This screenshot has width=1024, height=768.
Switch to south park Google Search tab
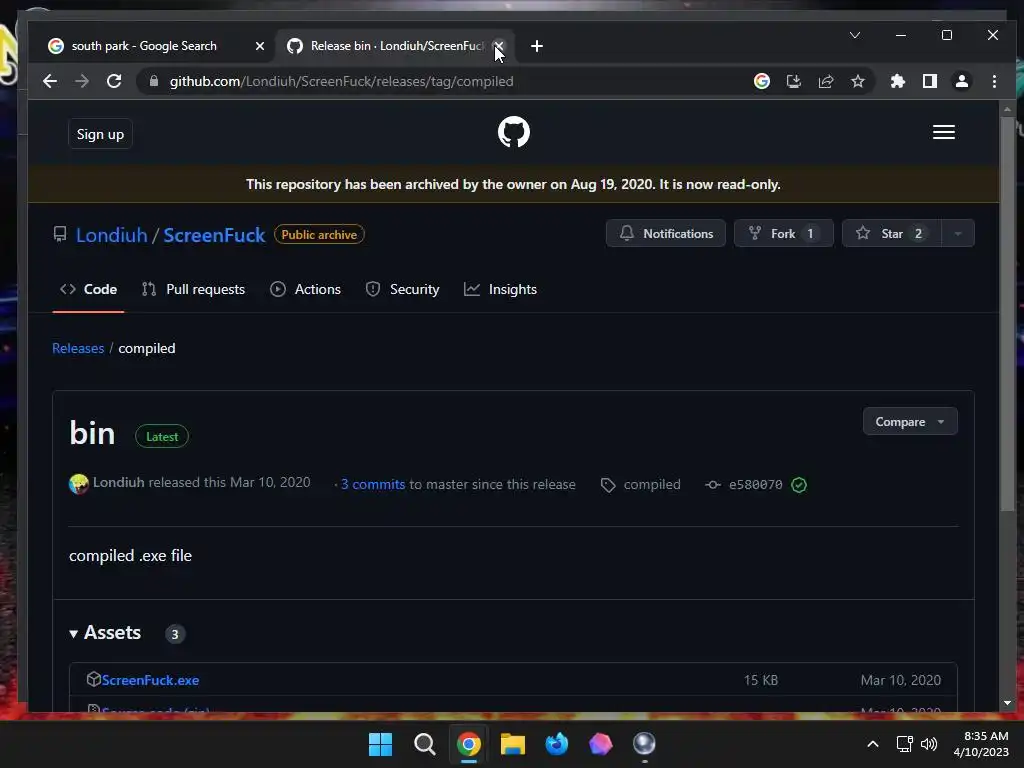coord(144,46)
